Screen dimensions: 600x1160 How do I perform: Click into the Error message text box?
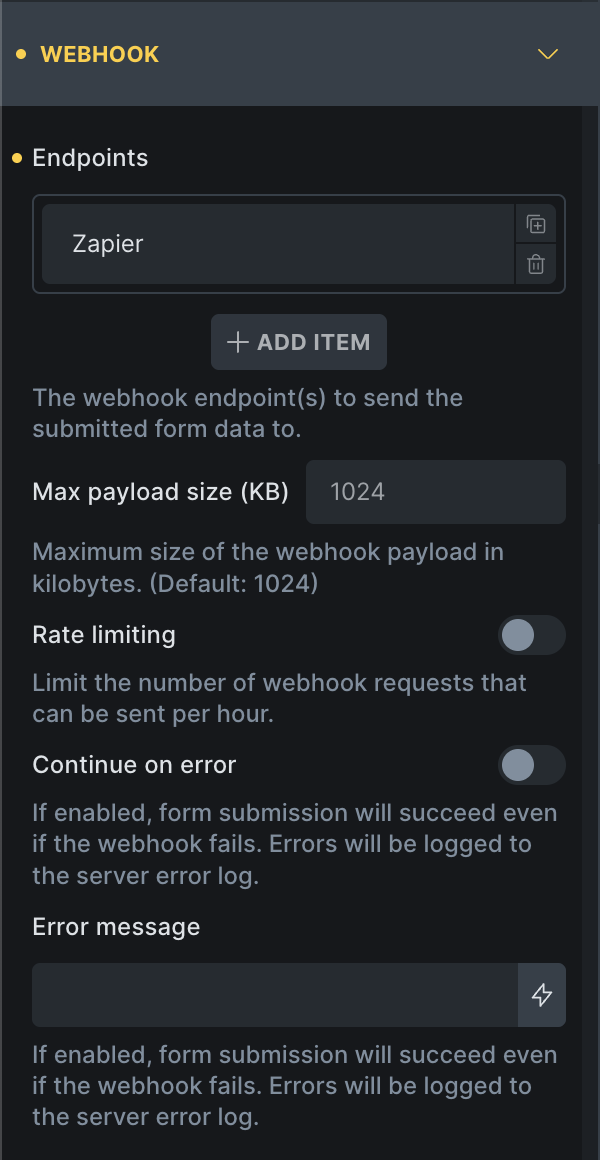pos(275,995)
